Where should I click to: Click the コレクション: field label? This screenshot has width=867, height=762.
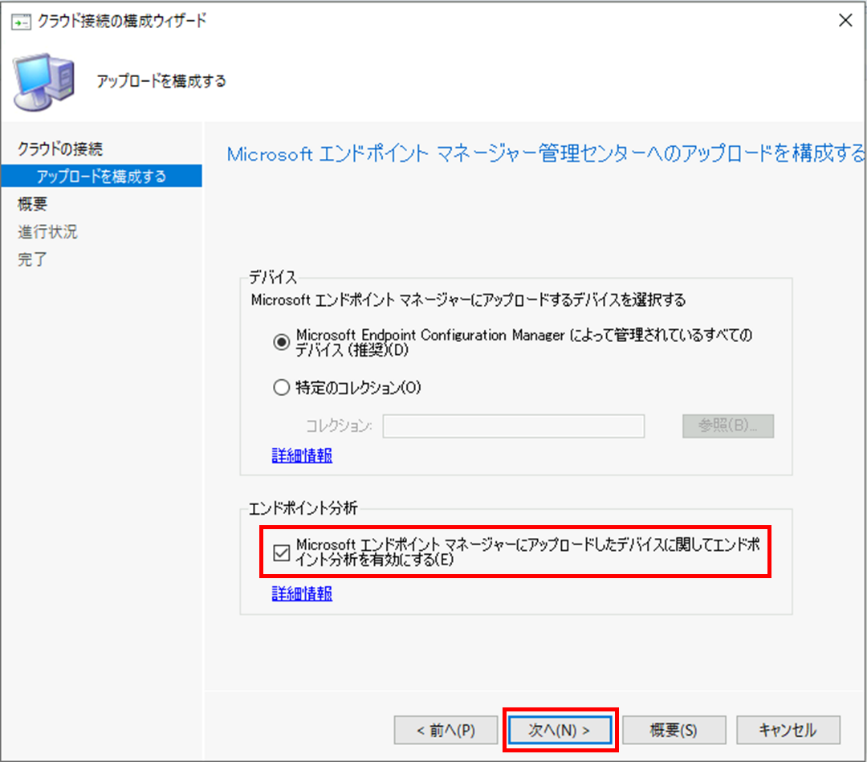point(339,426)
